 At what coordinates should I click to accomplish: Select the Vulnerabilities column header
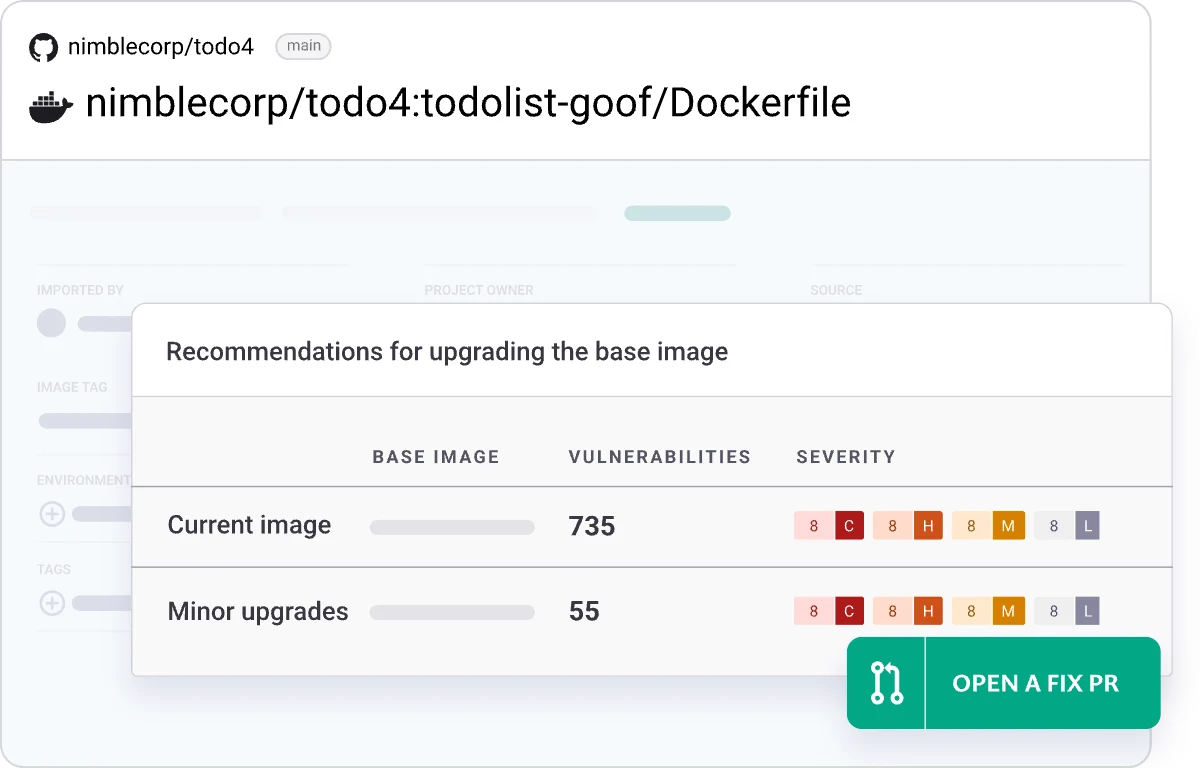pos(659,457)
